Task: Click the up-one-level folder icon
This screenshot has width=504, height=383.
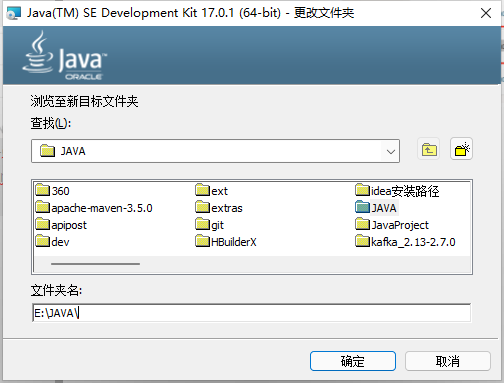Action: [429, 149]
